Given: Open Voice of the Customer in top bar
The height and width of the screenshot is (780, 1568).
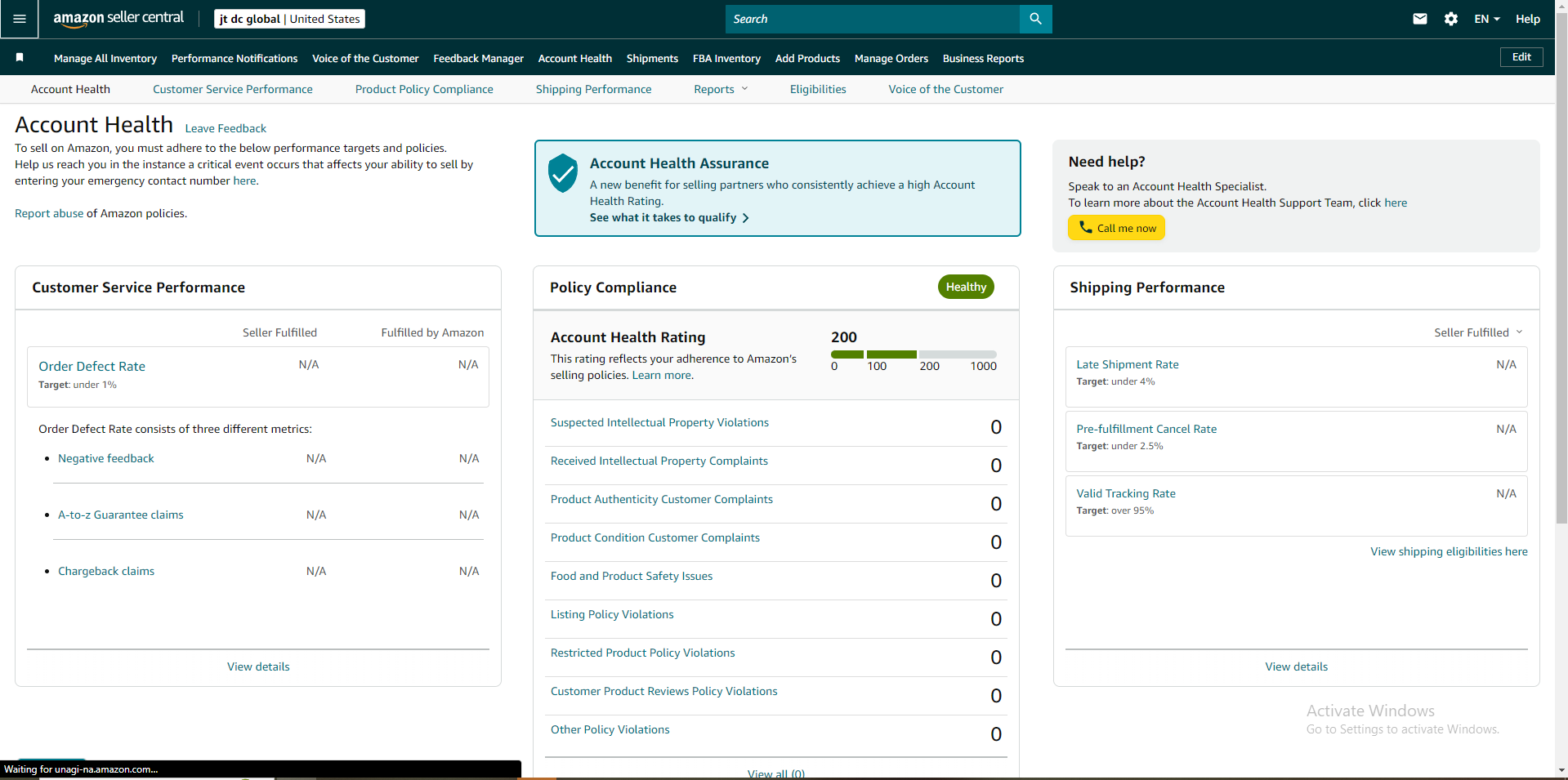Looking at the screenshot, I should 365,58.
